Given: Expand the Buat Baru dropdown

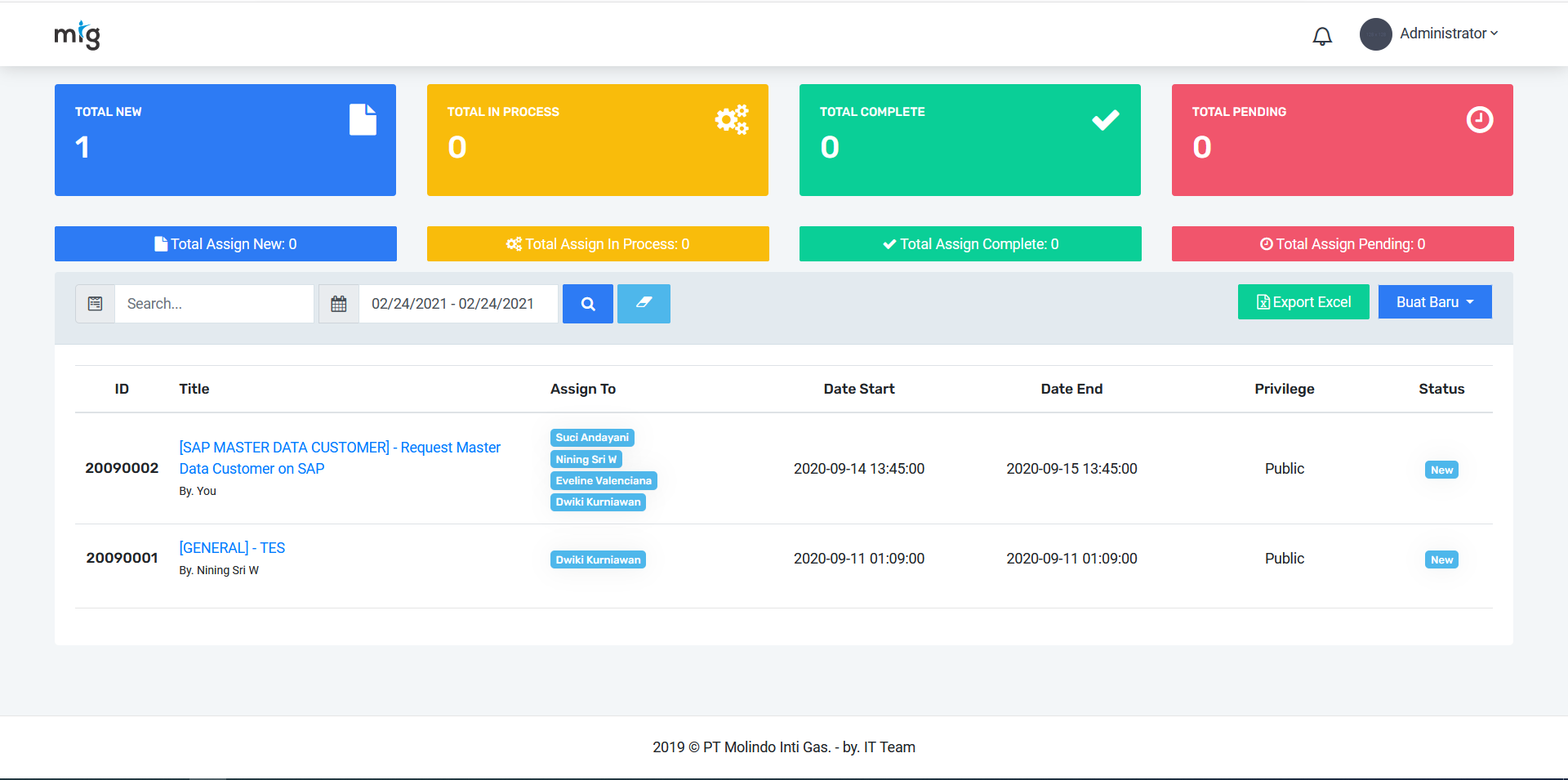Looking at the screenshot, I should [x=1435, y=302].
